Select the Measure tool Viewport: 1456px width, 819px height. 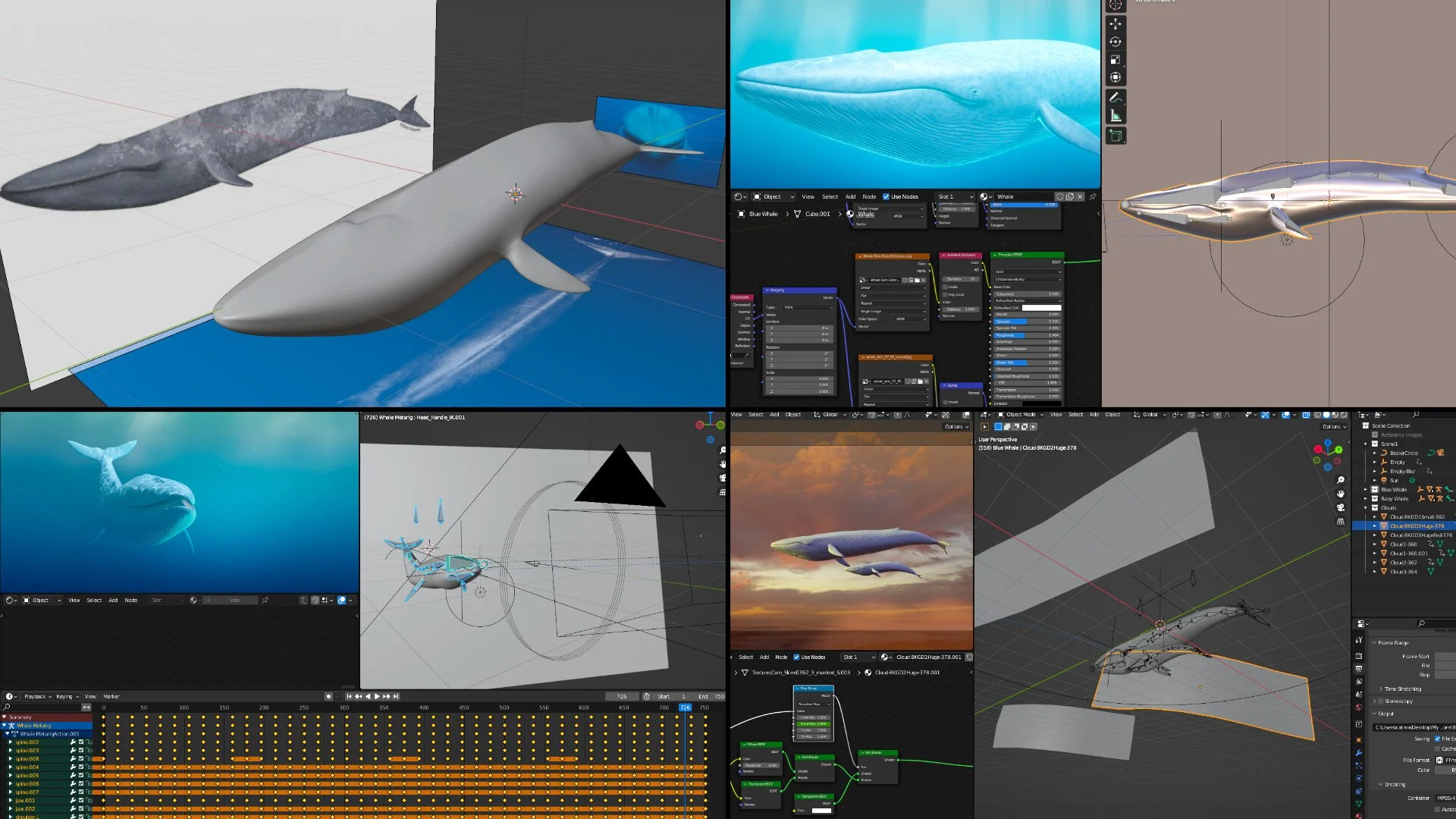pos(1115,116)
